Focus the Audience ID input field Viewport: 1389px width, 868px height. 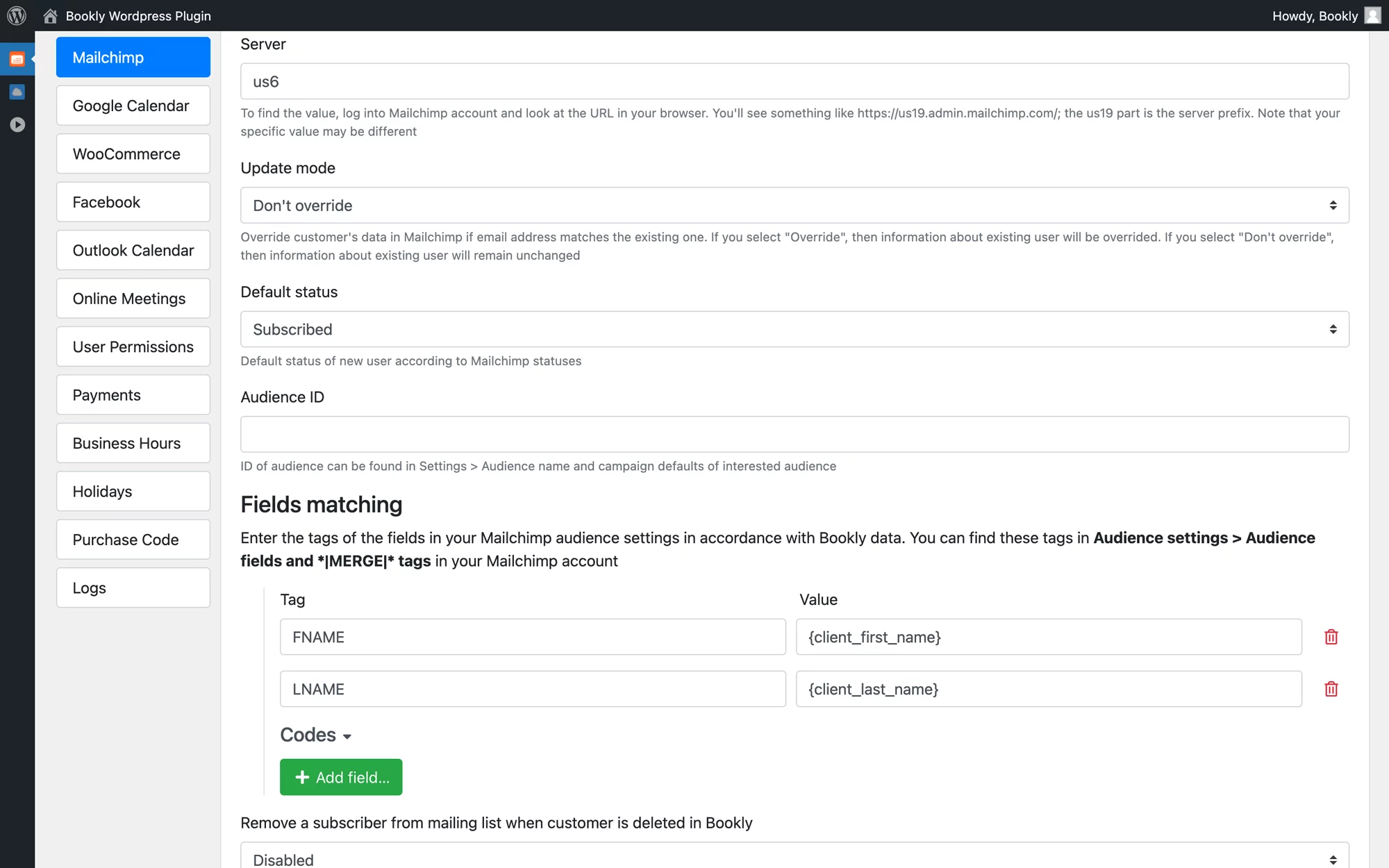(x=795, y=434)
